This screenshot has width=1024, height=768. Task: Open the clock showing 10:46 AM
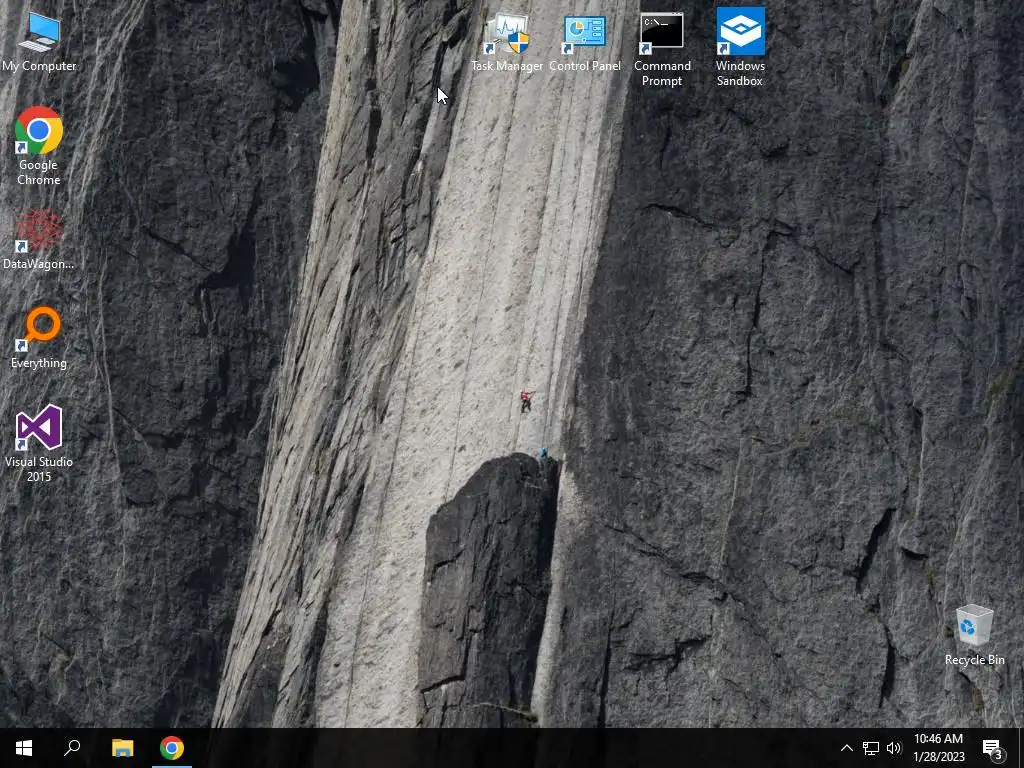pos(938,748)
